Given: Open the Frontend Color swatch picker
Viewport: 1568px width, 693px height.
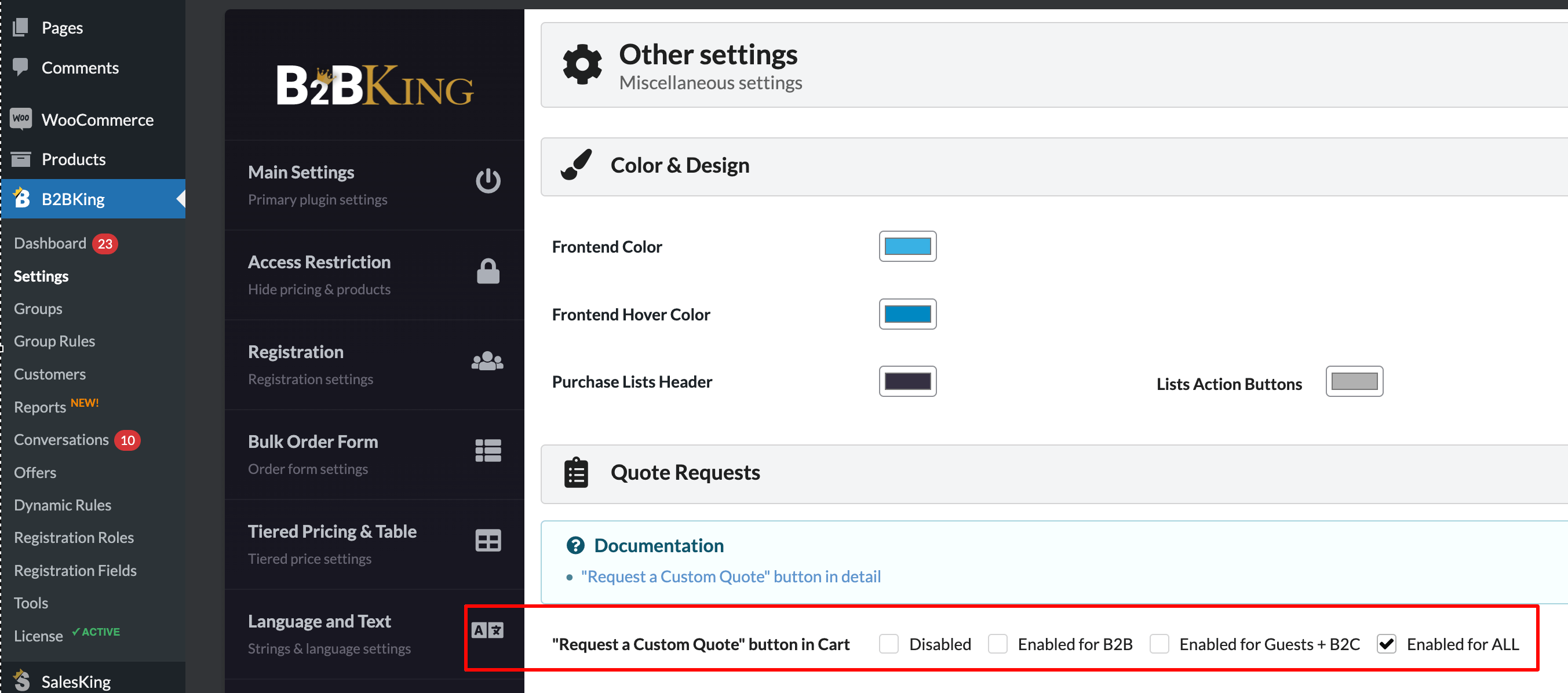Looking at the screenshot, I should [907, 246].
